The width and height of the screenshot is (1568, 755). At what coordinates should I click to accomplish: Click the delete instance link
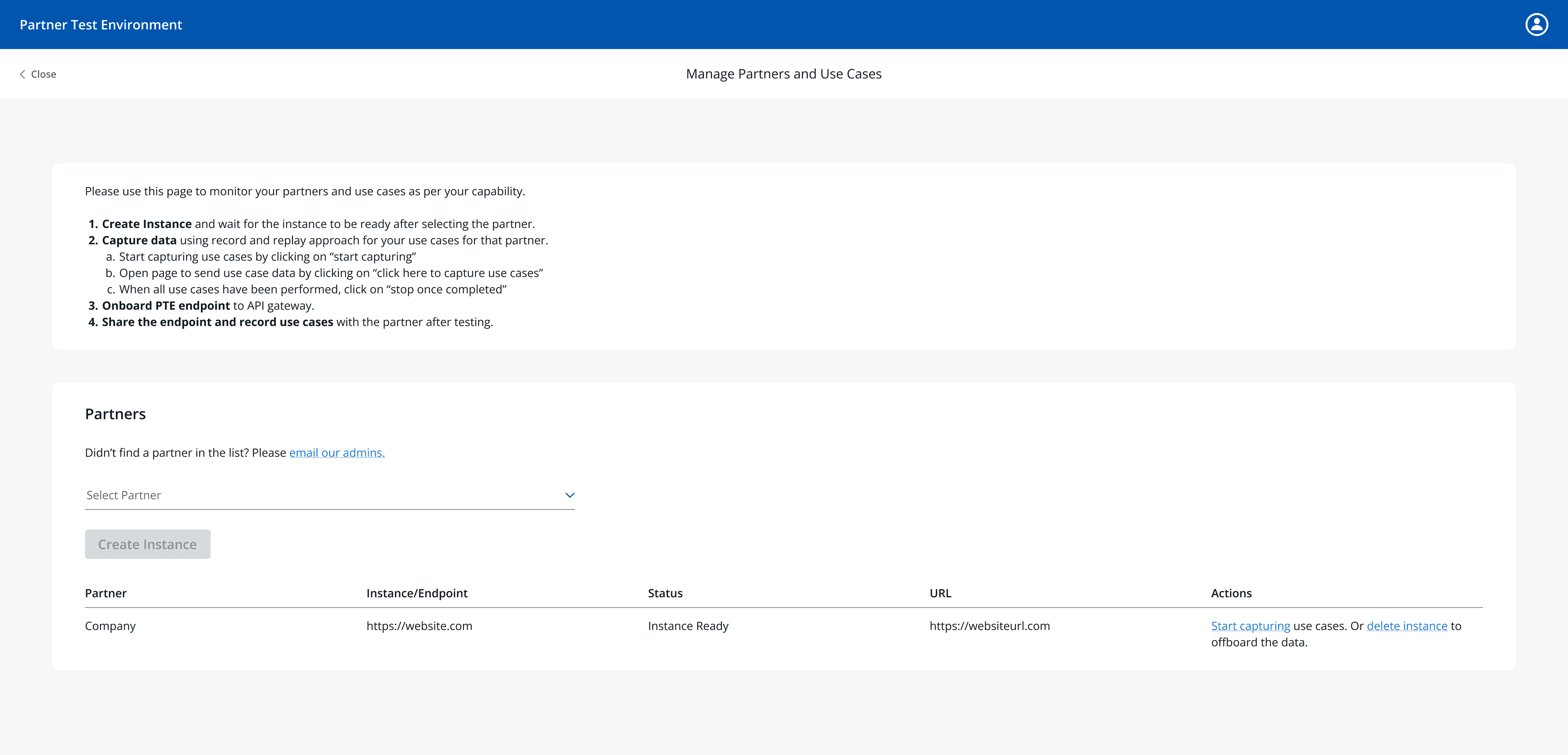tap(1407, 626)
